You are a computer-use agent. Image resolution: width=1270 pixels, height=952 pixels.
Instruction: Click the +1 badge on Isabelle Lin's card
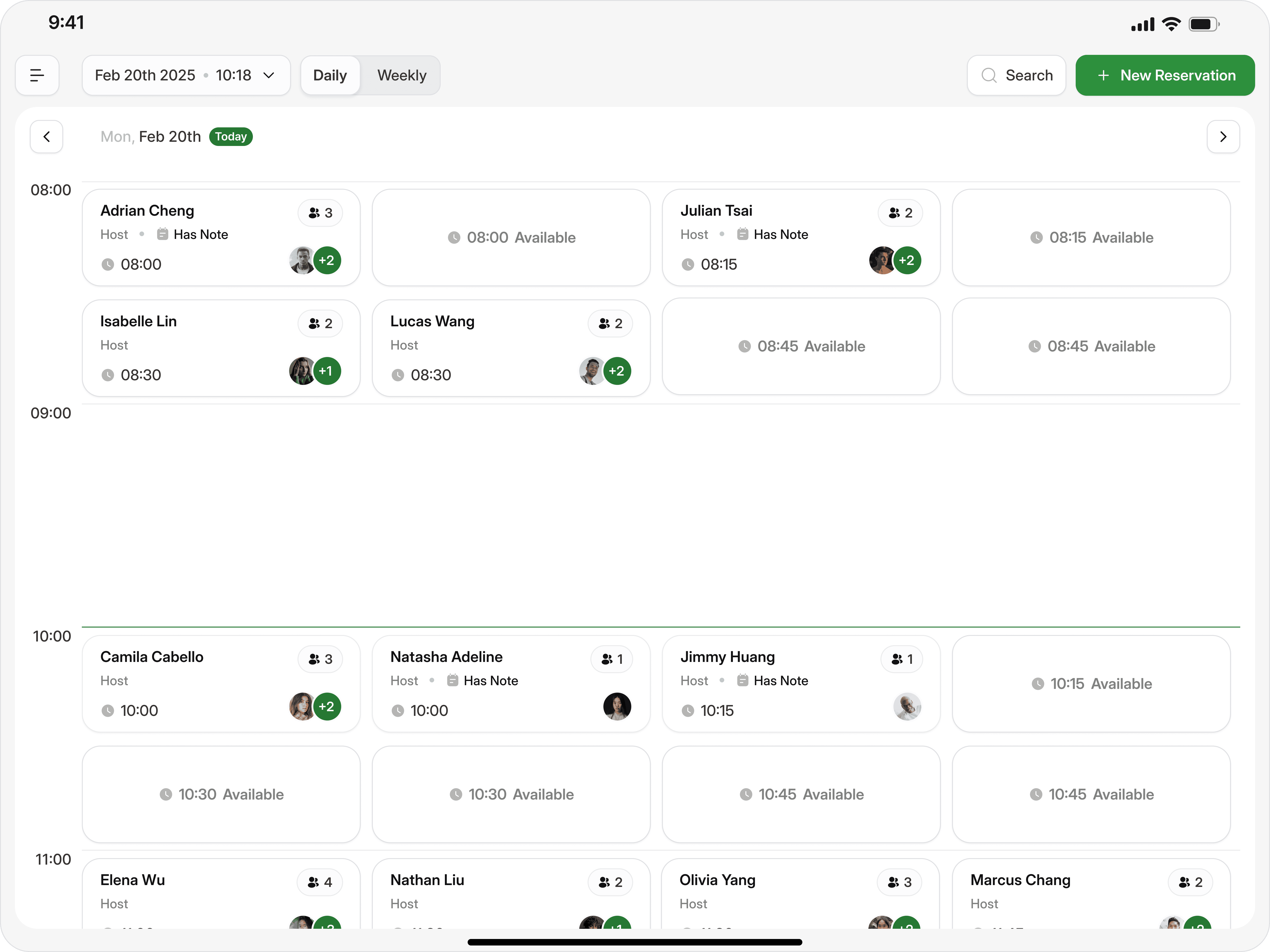tap(327, 371)
